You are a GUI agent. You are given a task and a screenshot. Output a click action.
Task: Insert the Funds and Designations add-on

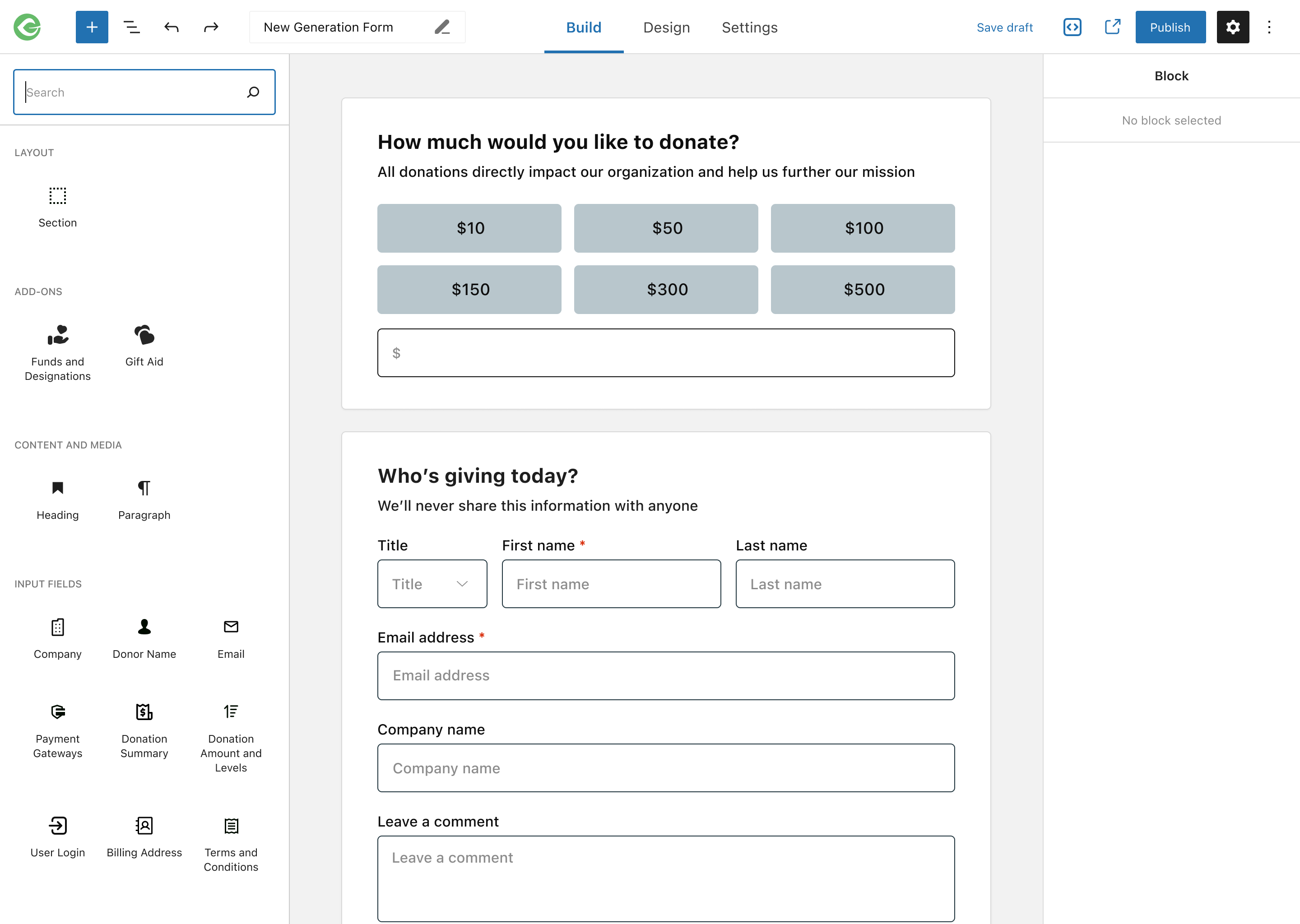tap(57, 352)
